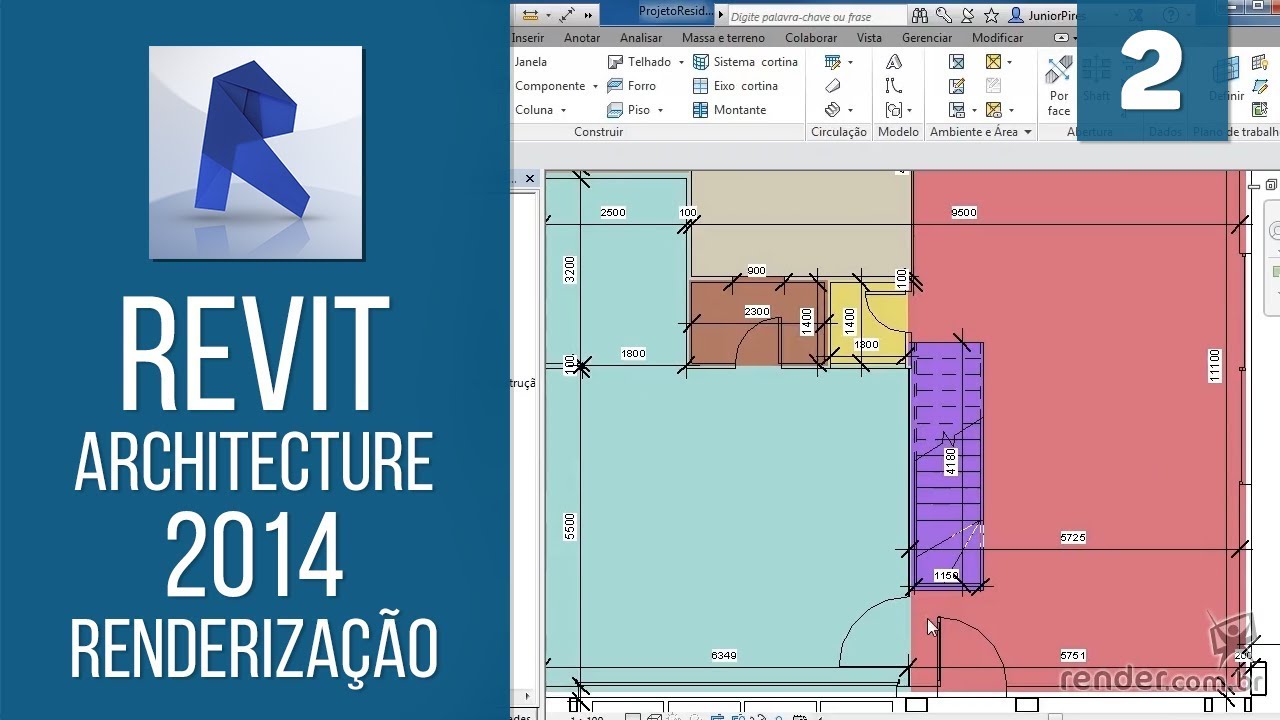
Task: Select the railing tool in Circulação
Action: pos(832,62)
